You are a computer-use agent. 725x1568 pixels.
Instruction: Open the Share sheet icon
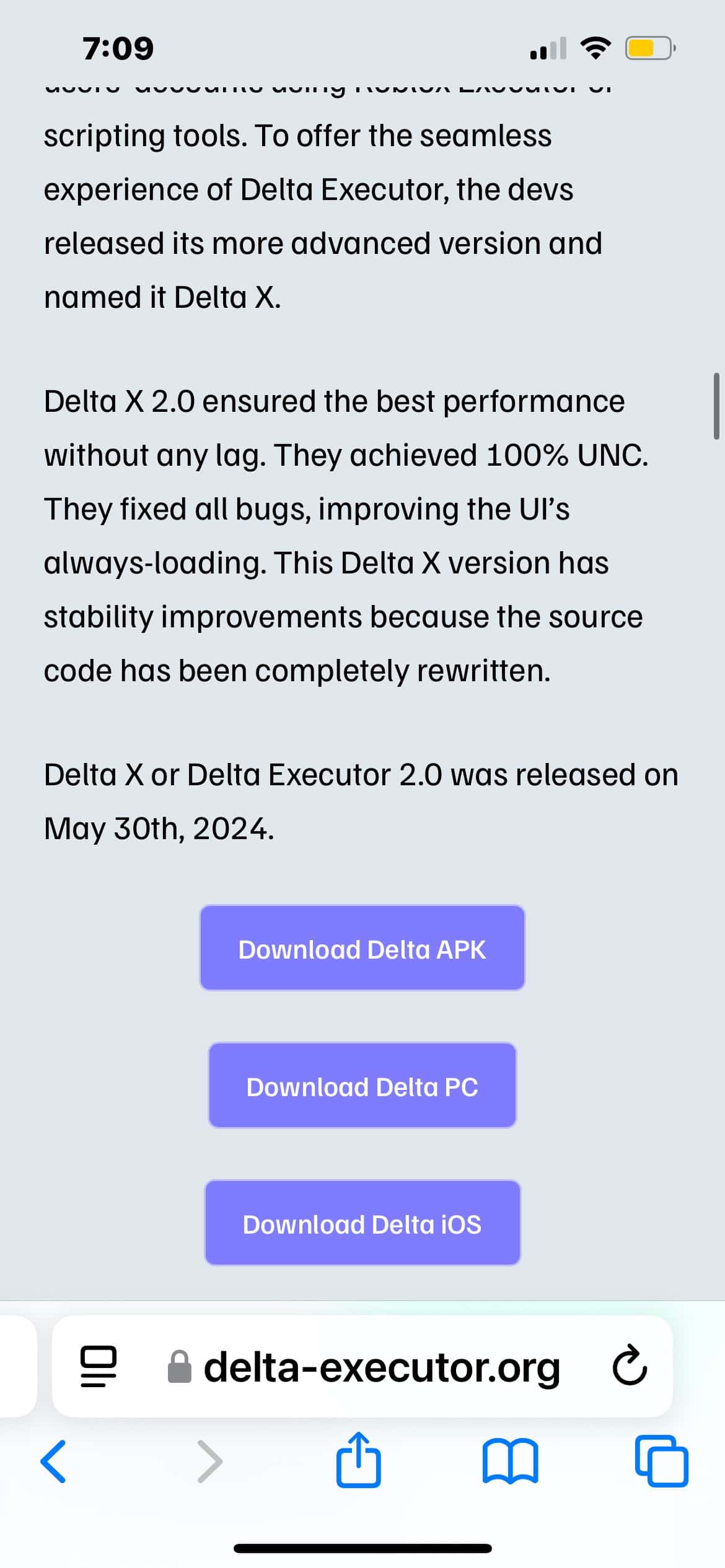click(x=358, y=1460)
